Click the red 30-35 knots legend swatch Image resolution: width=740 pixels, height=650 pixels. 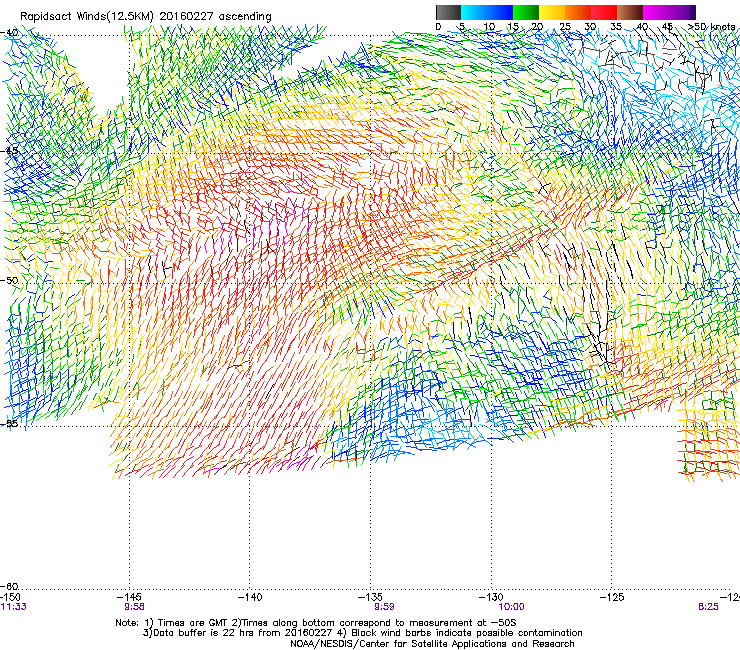coord(604,12)
